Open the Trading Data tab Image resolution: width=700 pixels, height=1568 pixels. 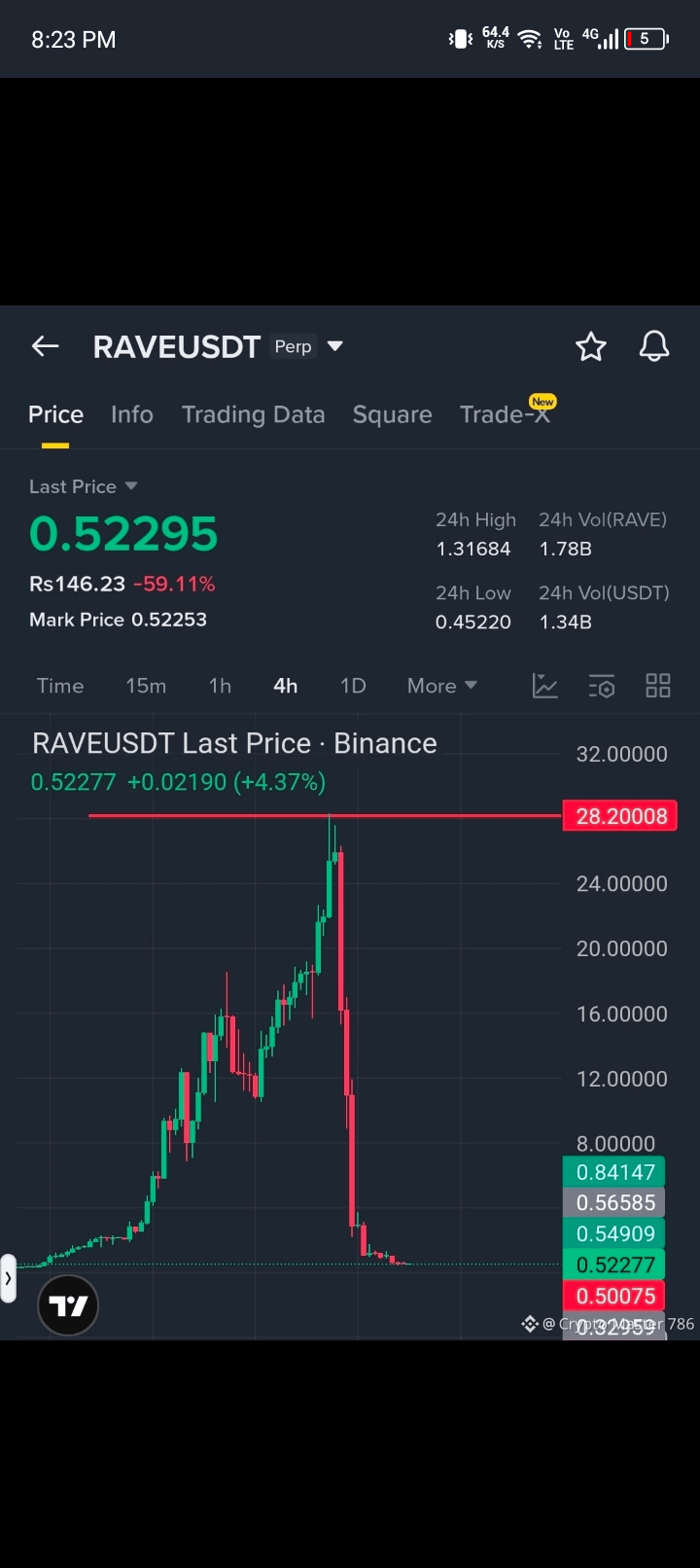point(253,414)
